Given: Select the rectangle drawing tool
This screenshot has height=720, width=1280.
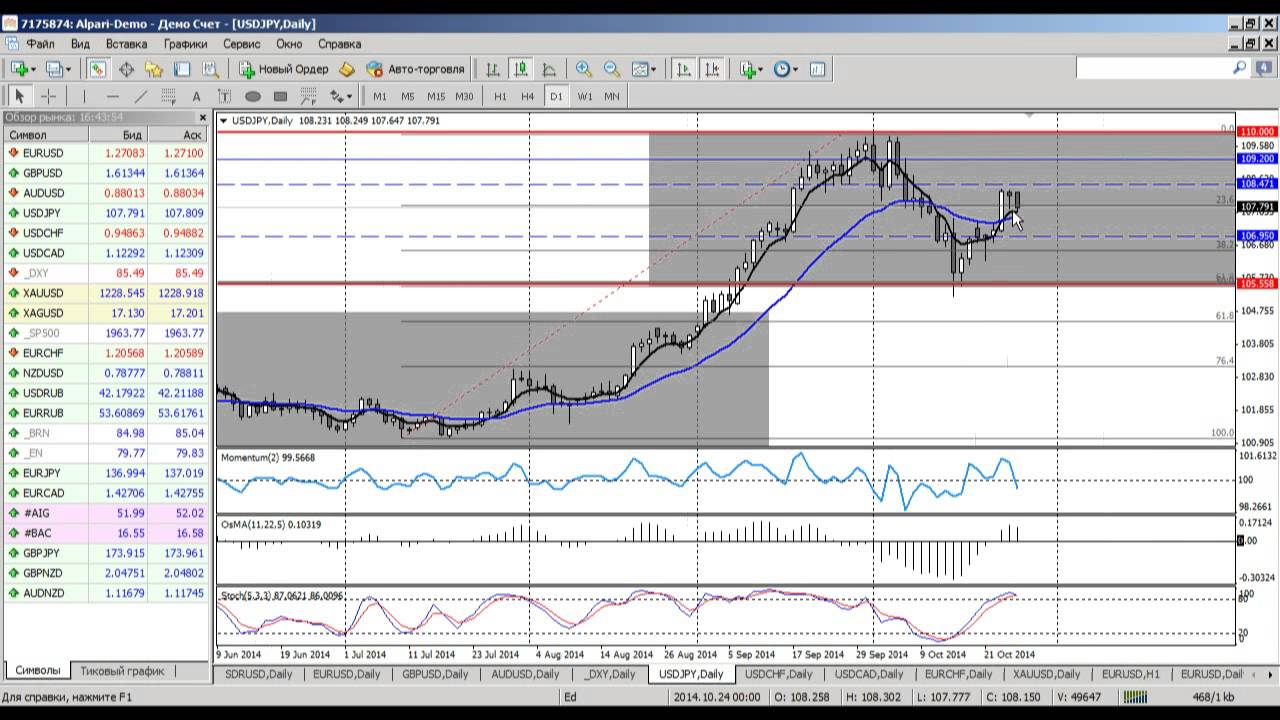Looking at the screenshot, I should point(280,96).
